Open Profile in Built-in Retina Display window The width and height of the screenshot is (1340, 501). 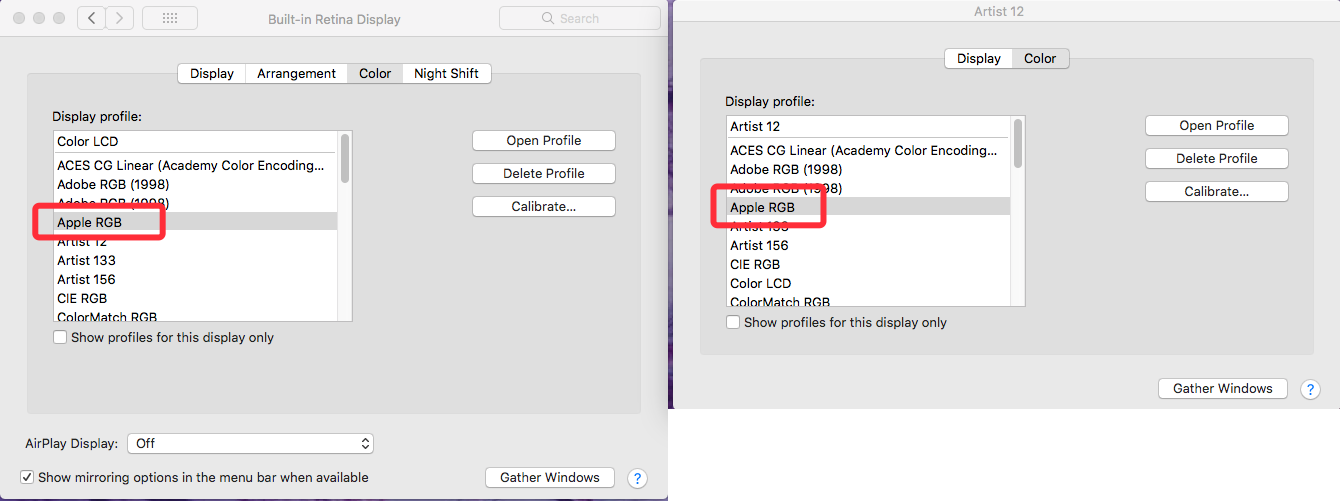(544, 140)
